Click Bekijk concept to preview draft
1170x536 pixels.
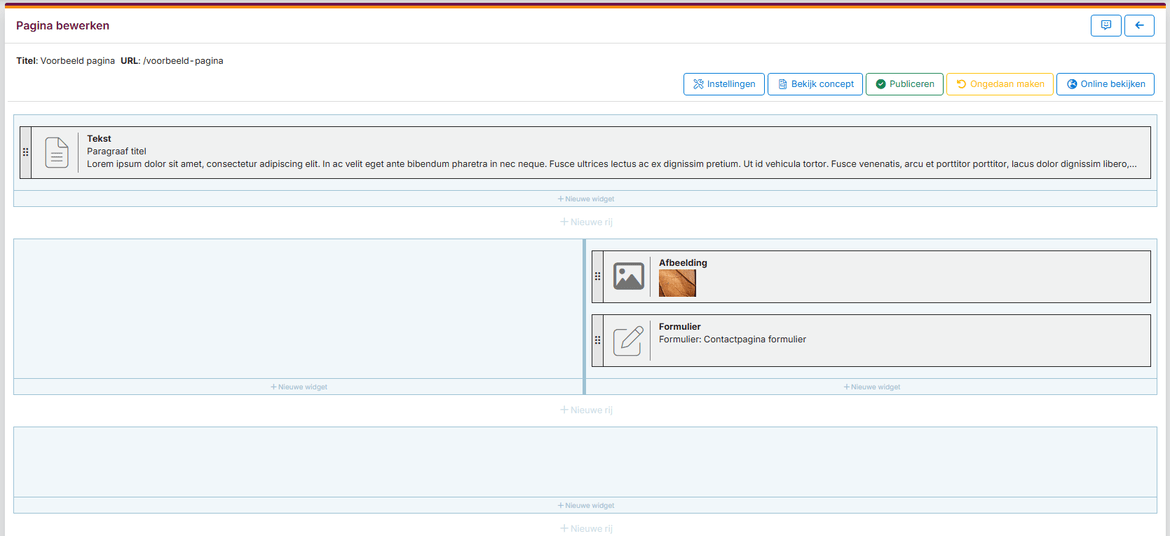[814, 84]
